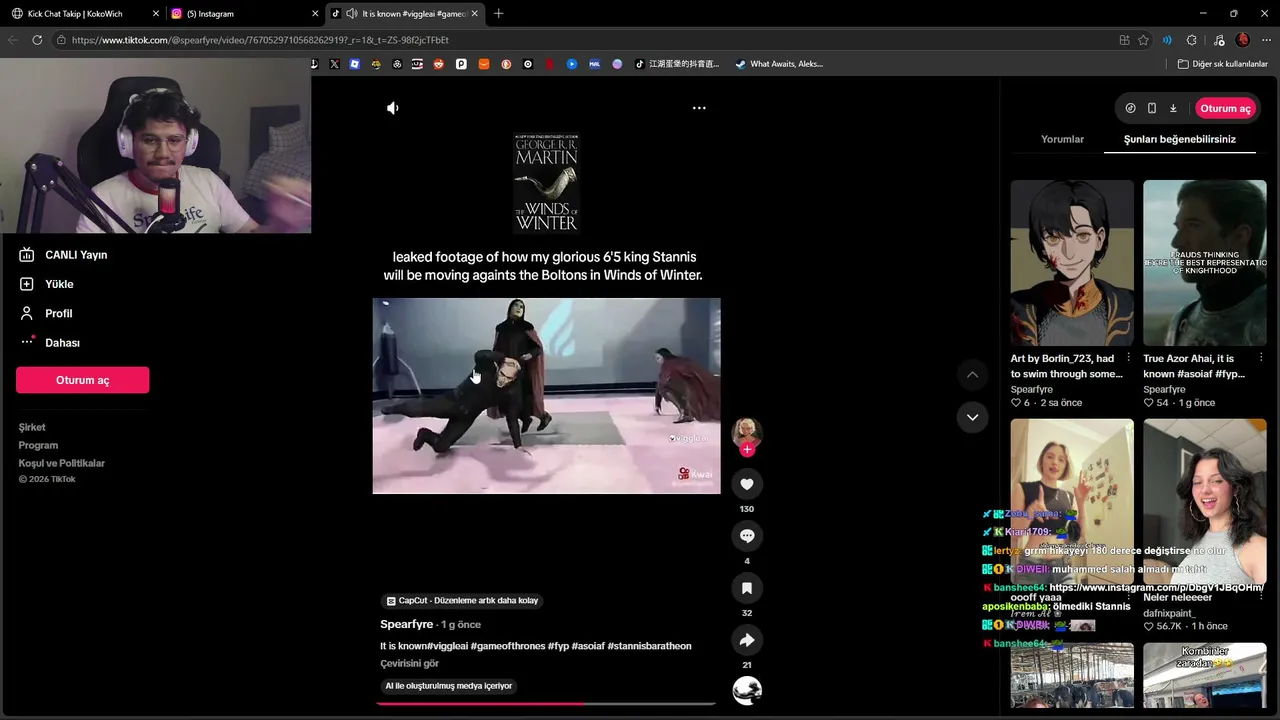This screenshot has width=1280, height=720.
Task: Like the video with 130 likes
Action: pos(747,484)
